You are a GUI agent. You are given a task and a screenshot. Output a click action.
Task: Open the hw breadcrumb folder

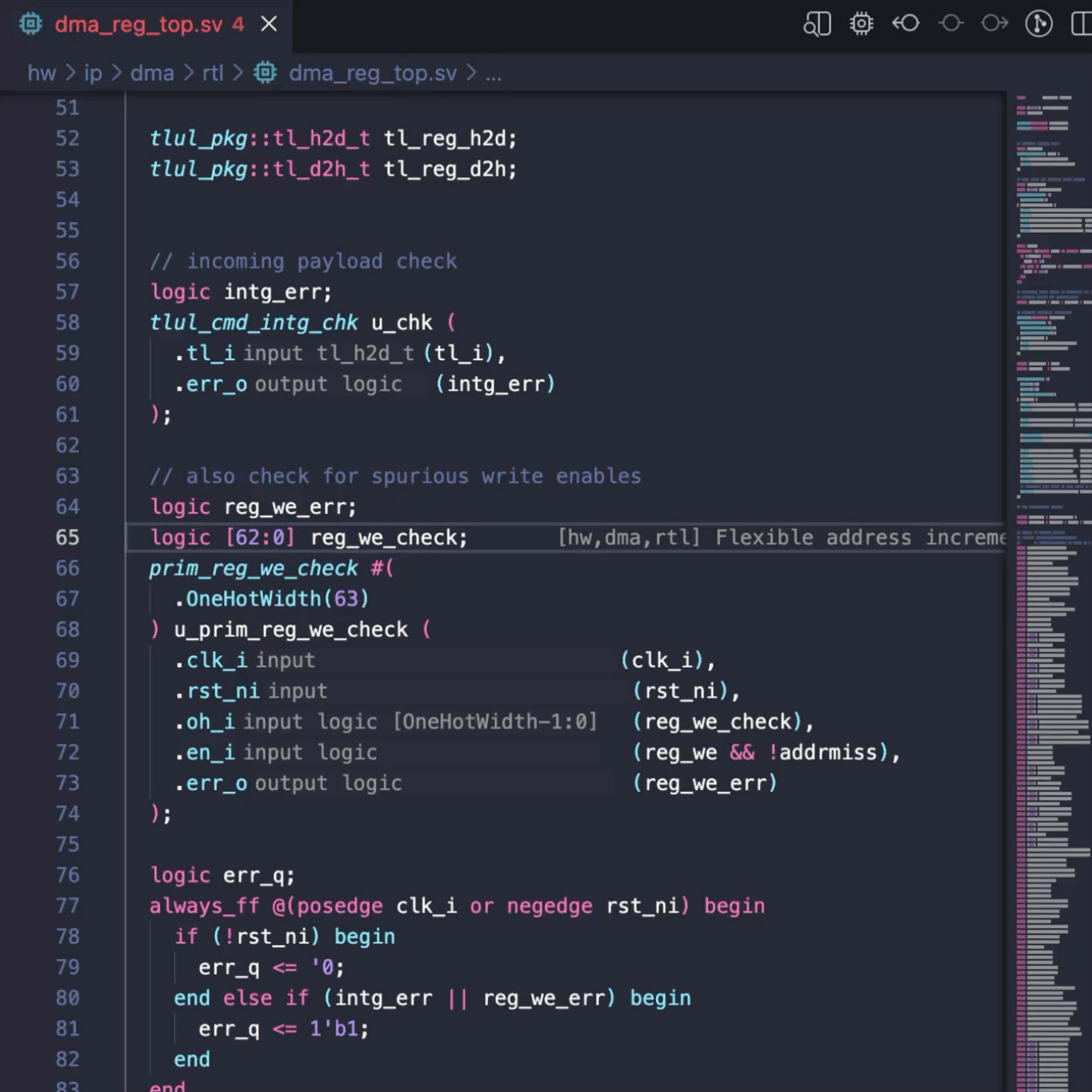(41, 73)
